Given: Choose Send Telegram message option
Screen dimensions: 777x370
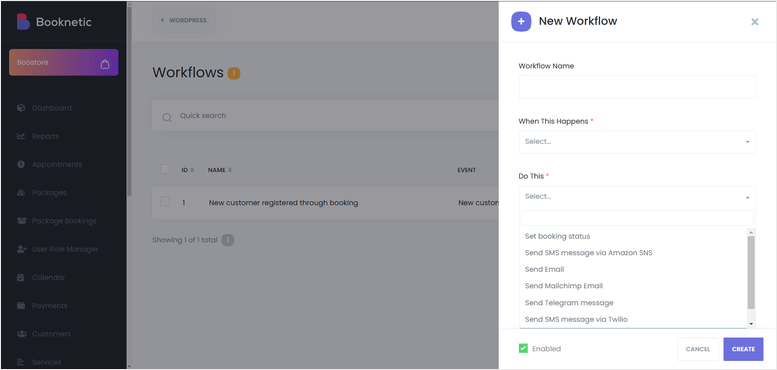Looking at the screenshot, I should [633, 303].
